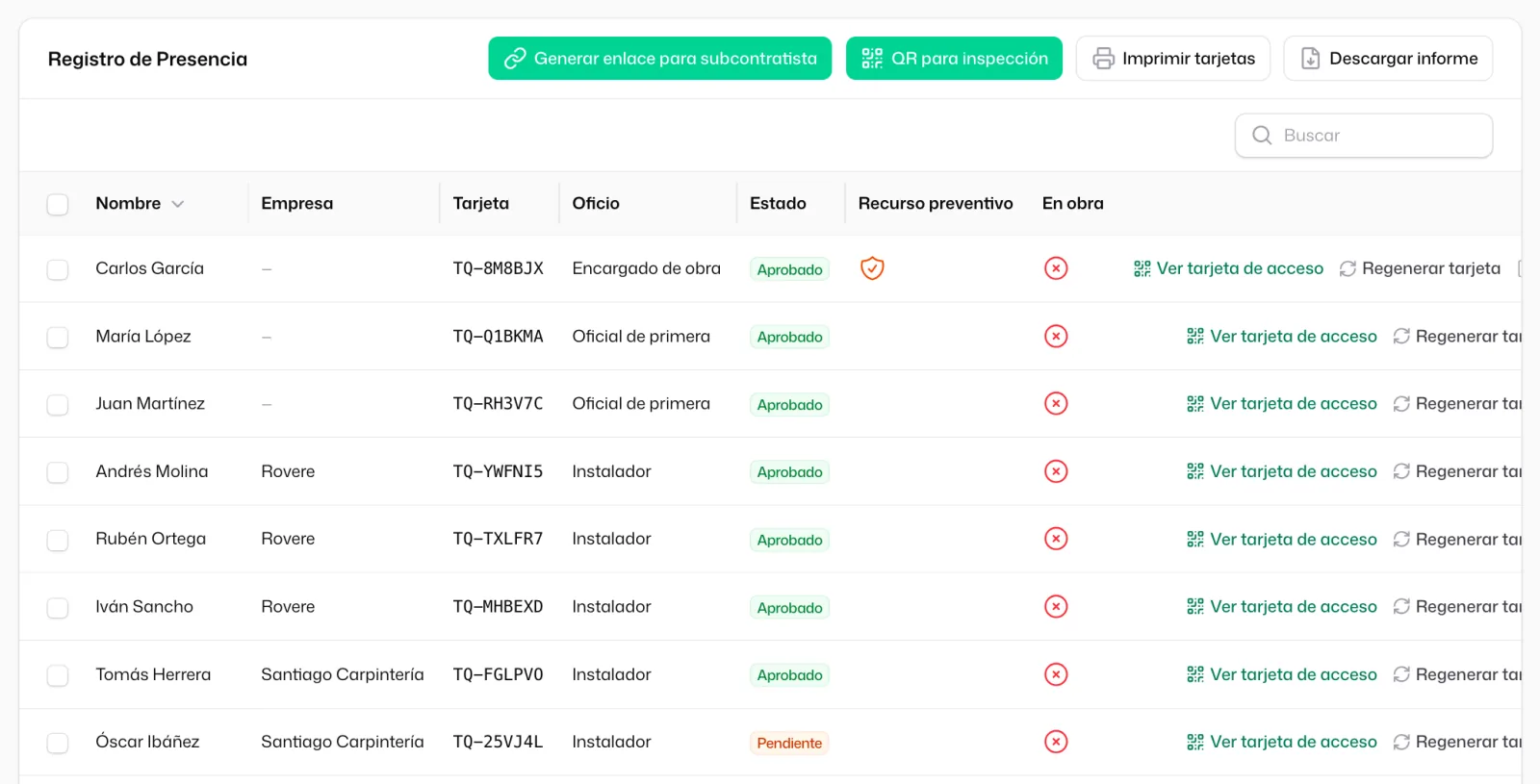Image resolution: width=1540 pixels, height=784 pixels.
Task: Click the Aprobado badge for Iván Sancho
Action: [x=789, y=608]
